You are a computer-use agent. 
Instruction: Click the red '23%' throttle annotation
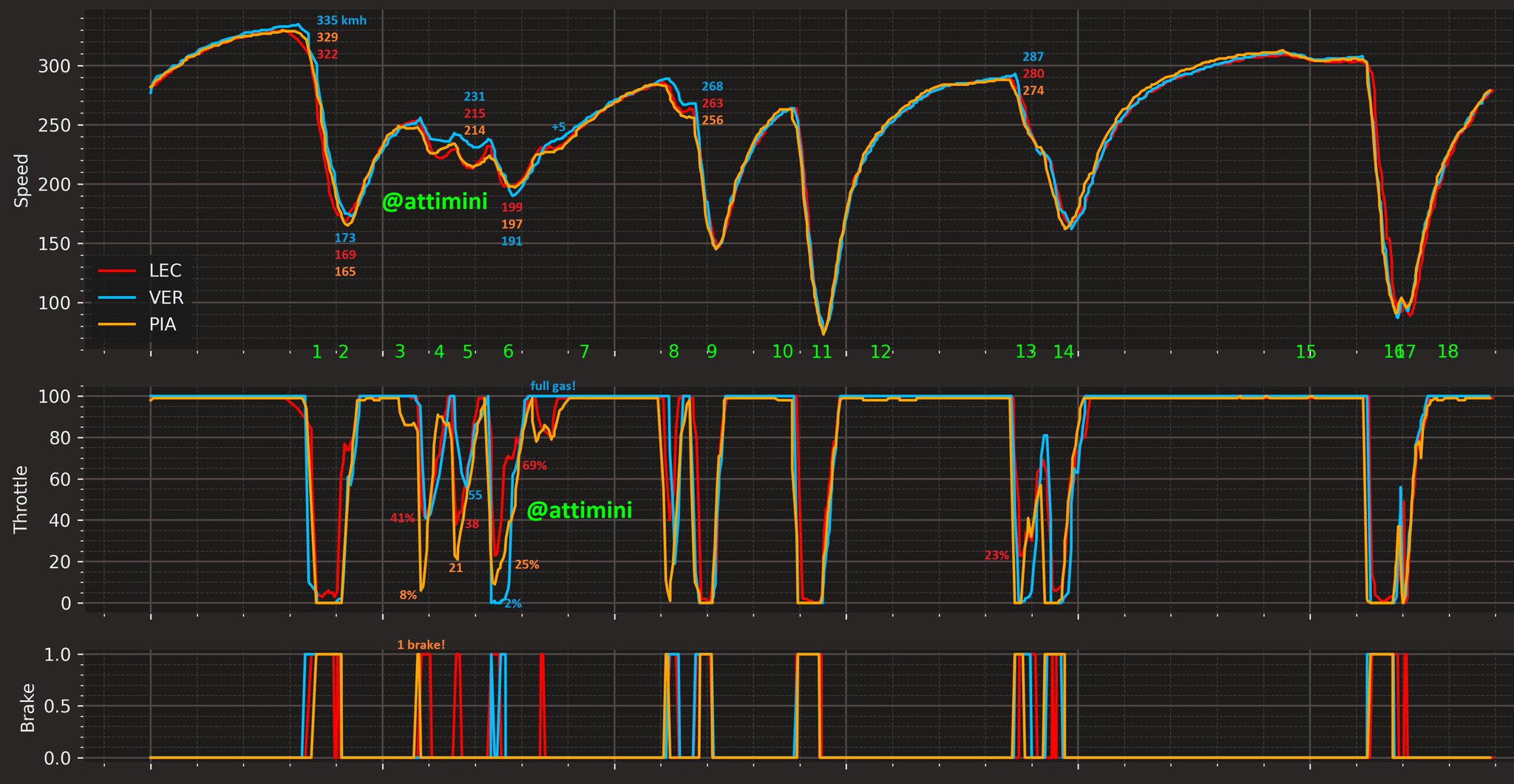click(997, 556)
